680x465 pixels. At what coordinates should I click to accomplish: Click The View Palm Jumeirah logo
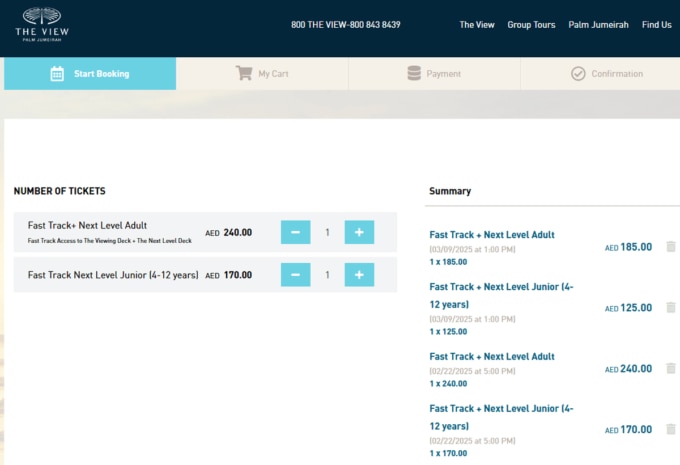click(42, 24)
